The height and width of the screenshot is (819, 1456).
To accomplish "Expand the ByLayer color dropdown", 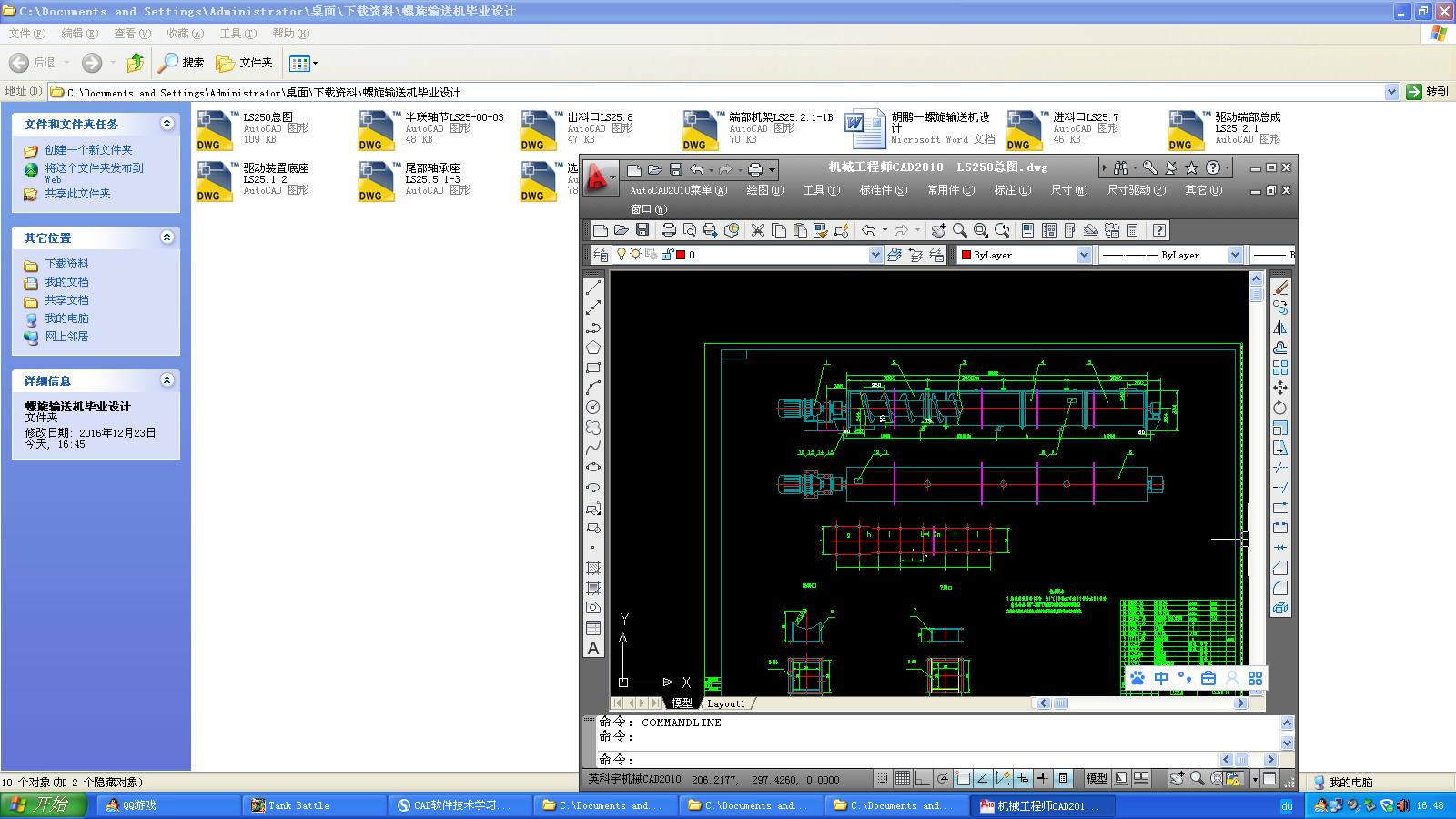I will click(x=1084, y=255).
